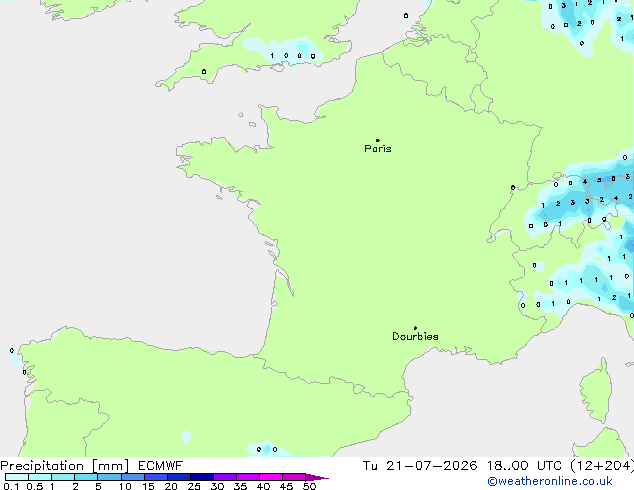Select the 20–25 mm legend color swatch
The height and width of the screenshot is (490, 634).
[179, 477]
